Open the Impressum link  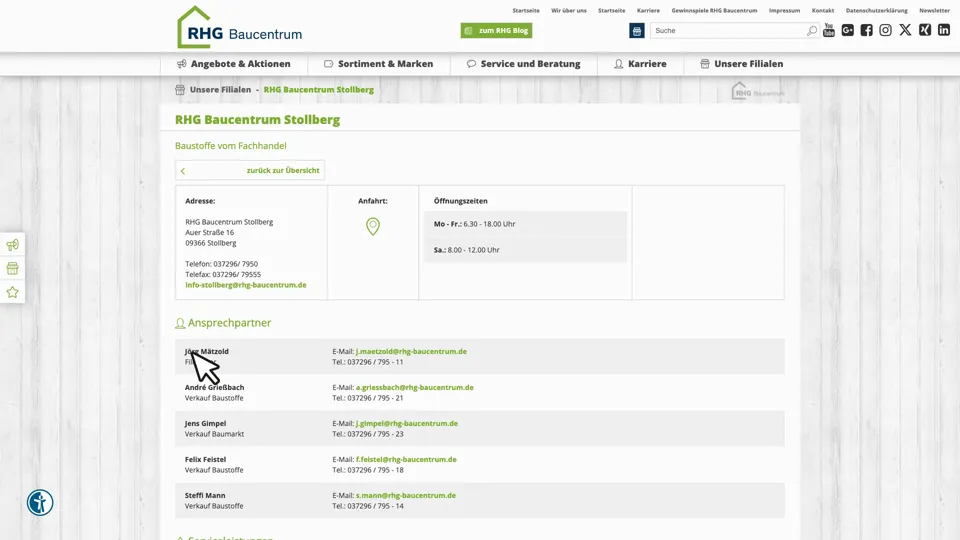tap(784, 10)
